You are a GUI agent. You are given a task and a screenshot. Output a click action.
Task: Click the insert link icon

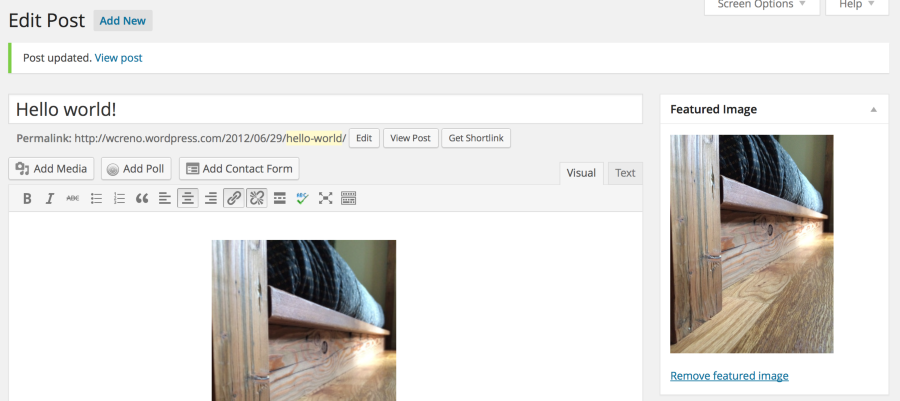(x=234, y=199)
